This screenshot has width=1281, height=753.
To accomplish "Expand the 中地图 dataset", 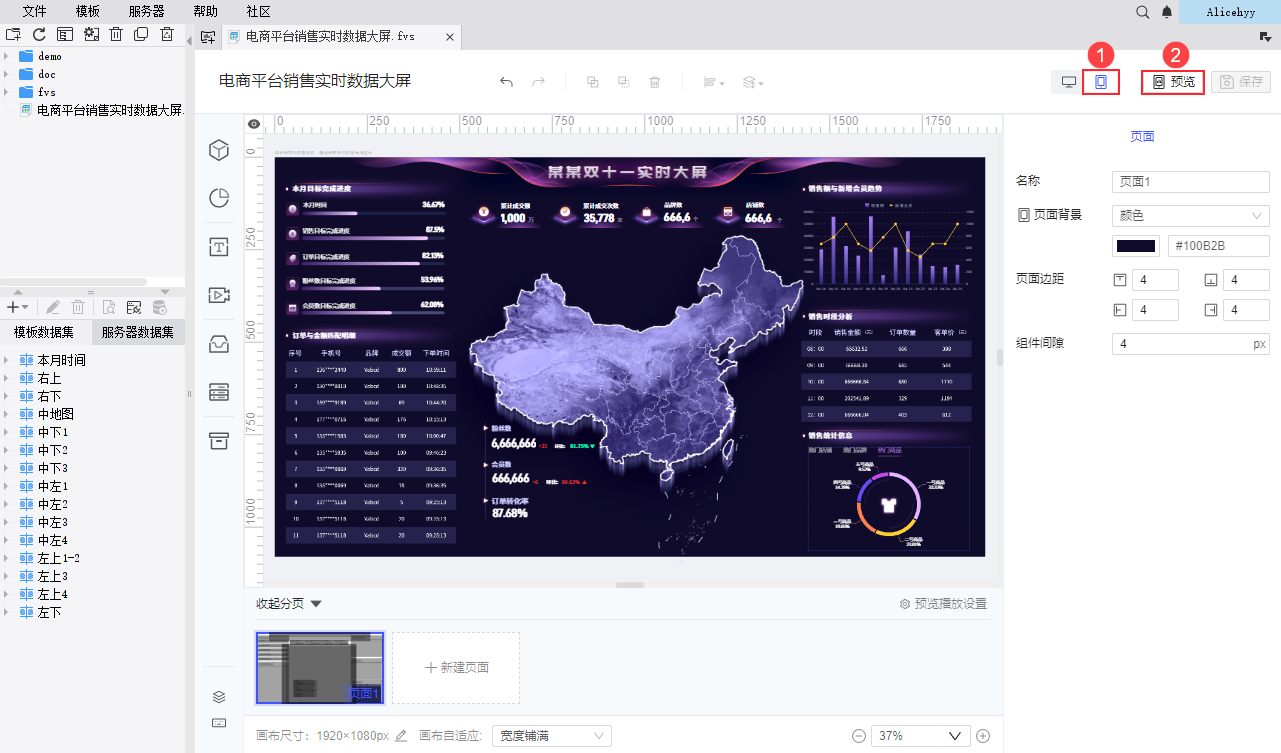I will [x=6, y=414].
